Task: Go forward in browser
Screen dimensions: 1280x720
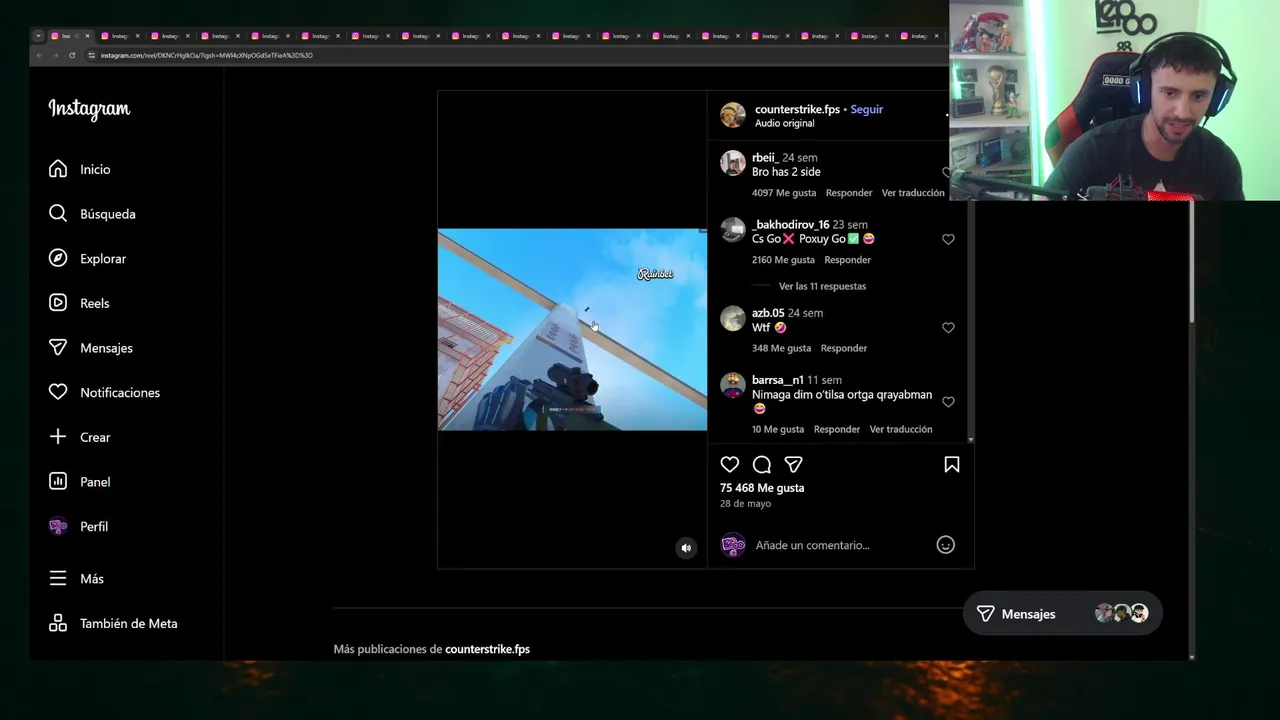Action: pos(56,55)
